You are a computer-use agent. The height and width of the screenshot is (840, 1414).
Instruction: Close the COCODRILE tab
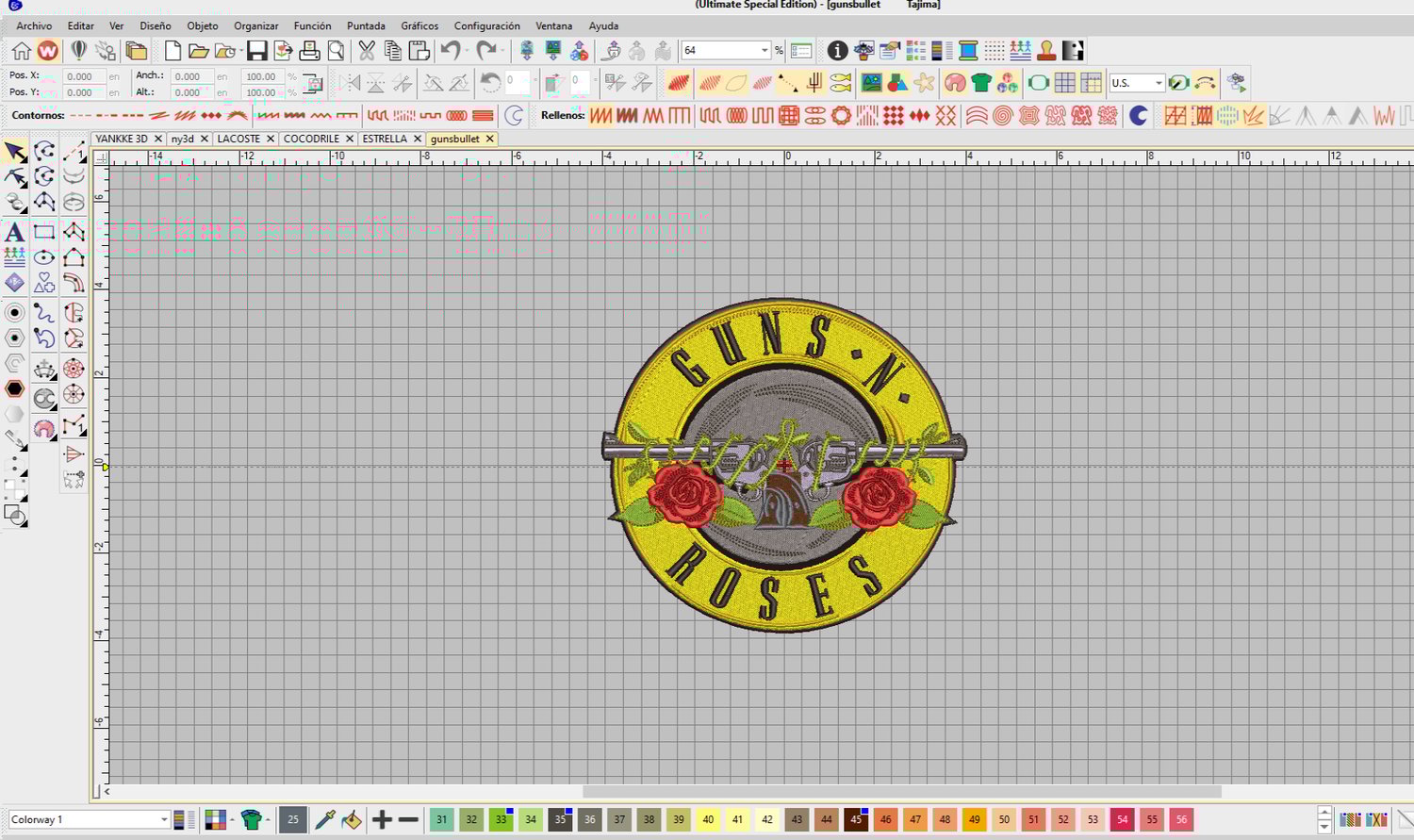[x=350, y=139]
